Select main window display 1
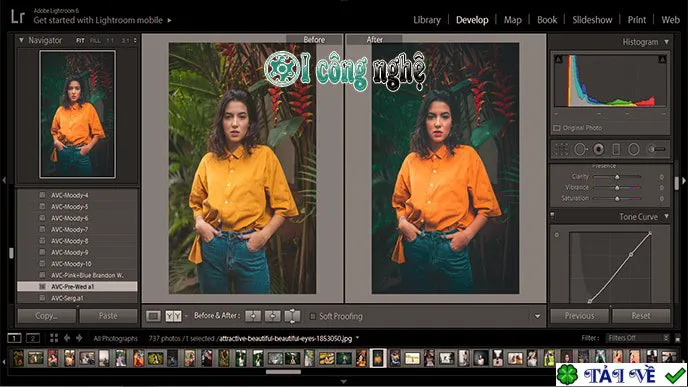 (x=14, y=338)
